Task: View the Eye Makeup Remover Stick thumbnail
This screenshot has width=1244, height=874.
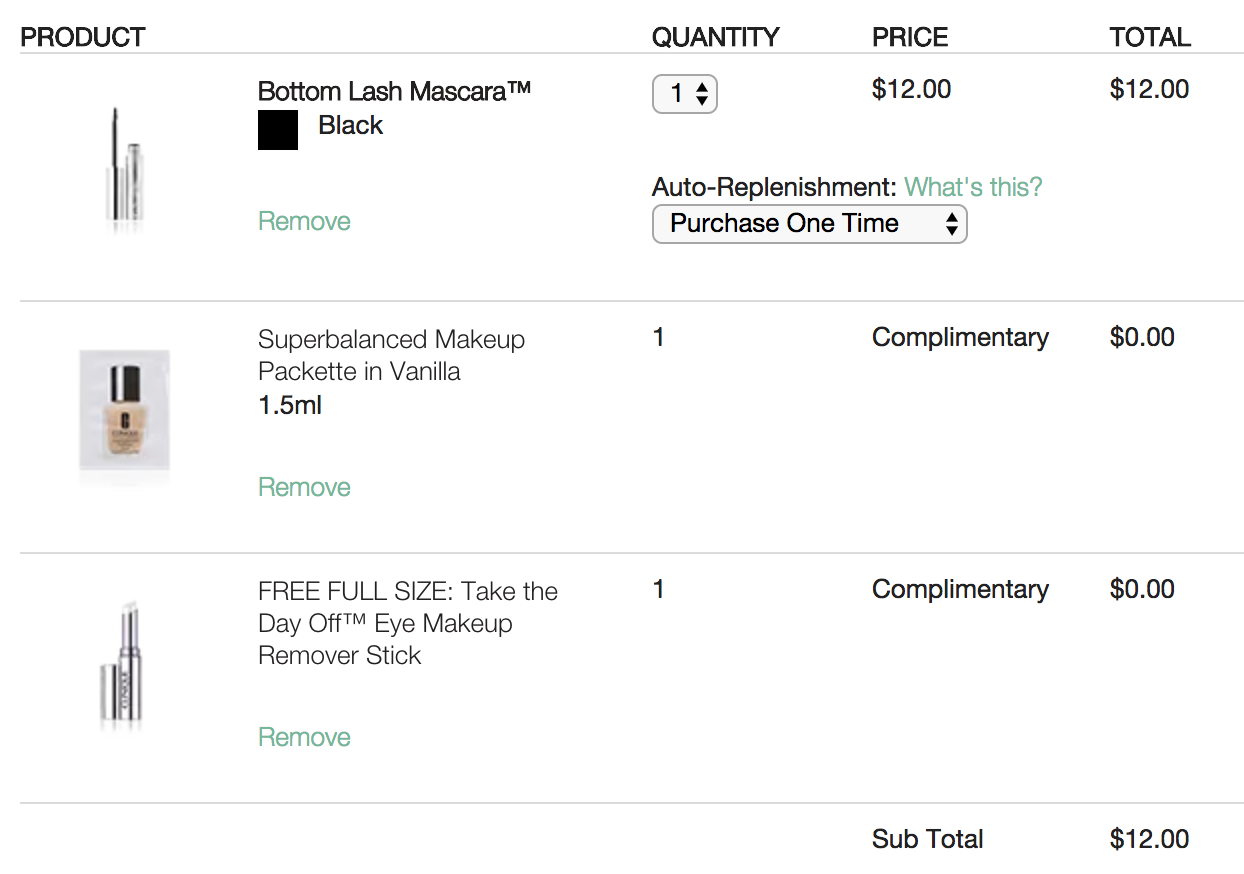Action: click(x=122, y=667)
